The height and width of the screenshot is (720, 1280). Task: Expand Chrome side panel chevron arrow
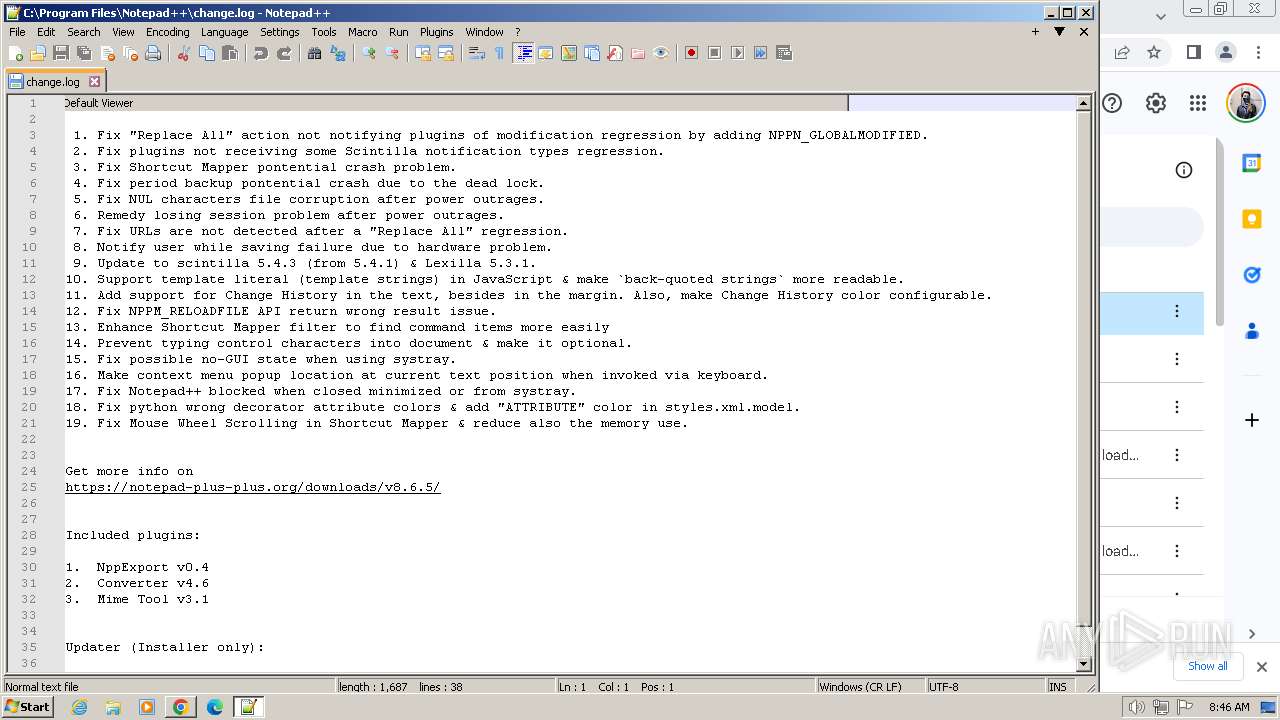click(1252, 634)
